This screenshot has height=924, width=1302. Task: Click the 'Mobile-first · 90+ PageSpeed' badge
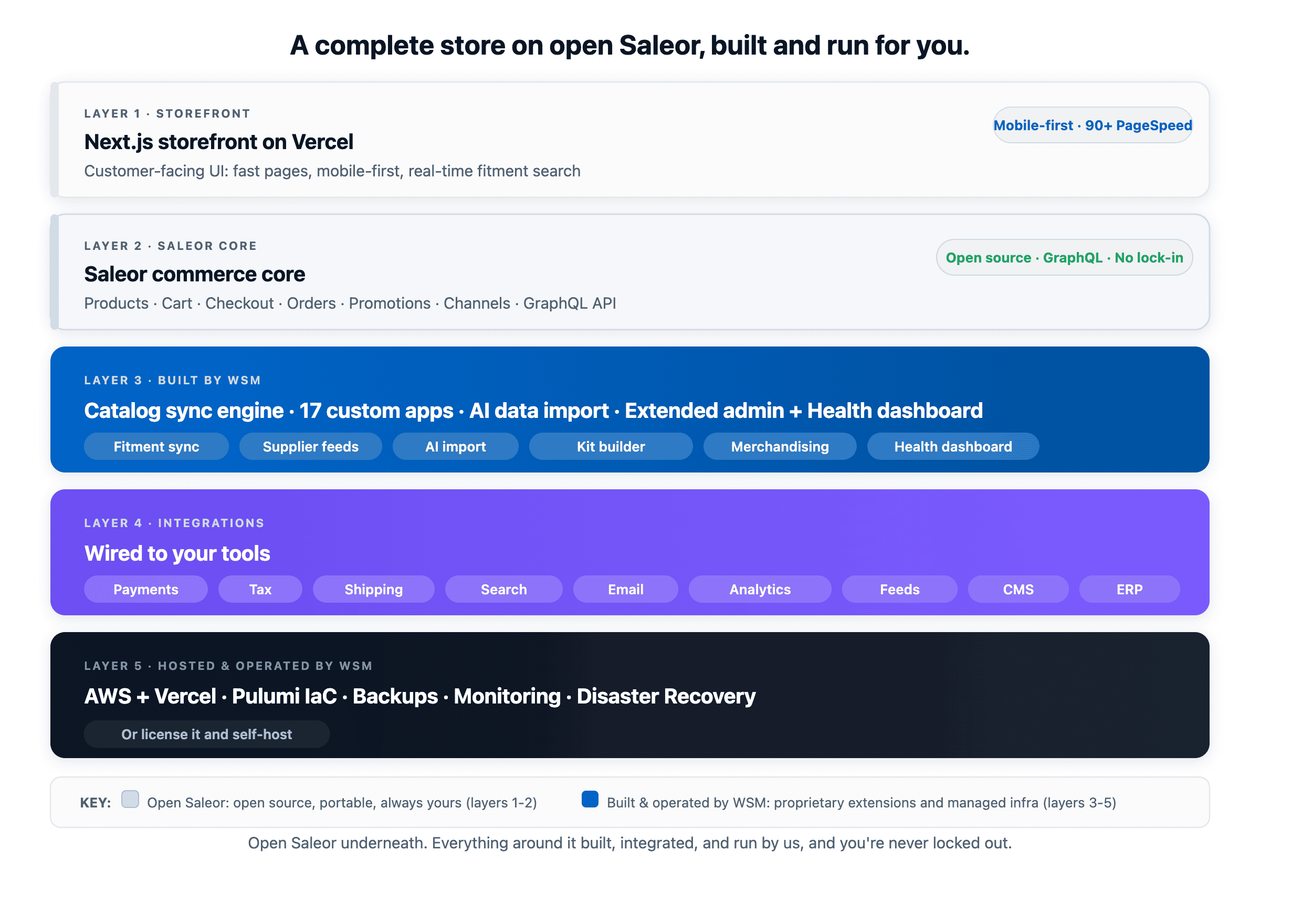click(x=1092, y=125)
